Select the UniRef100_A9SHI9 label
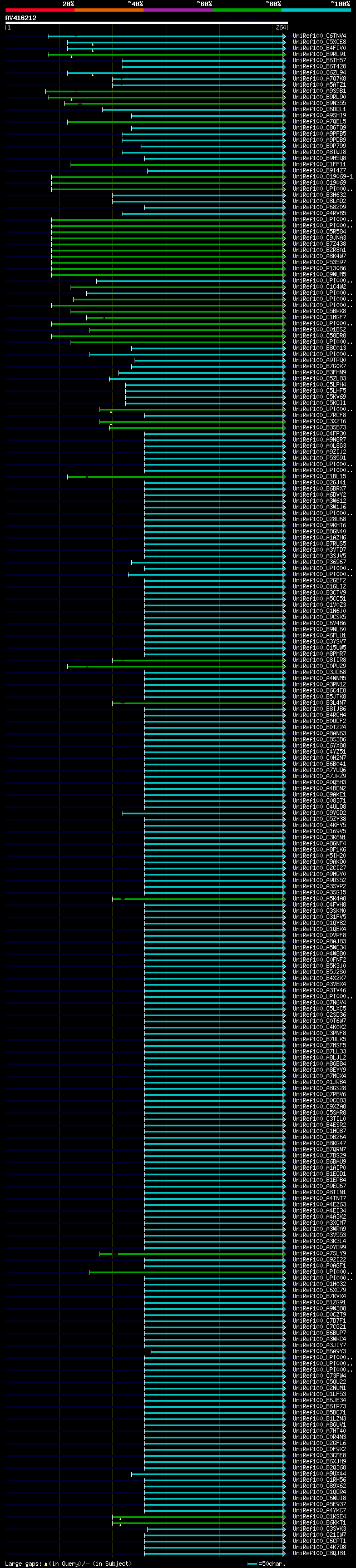 [319, 116]
